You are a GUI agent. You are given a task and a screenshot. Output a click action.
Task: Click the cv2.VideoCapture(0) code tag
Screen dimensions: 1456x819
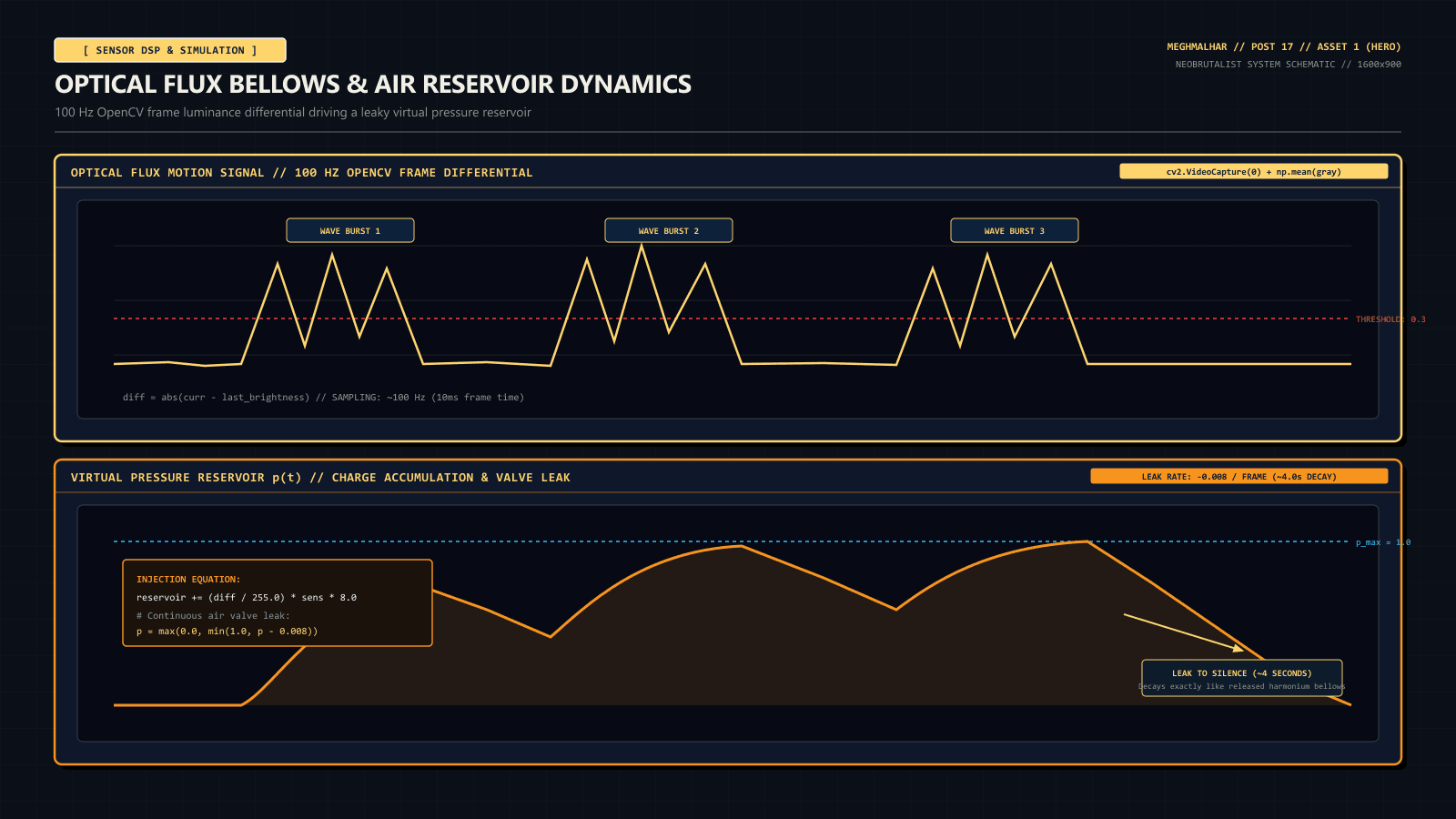(x=1253, y=171)
